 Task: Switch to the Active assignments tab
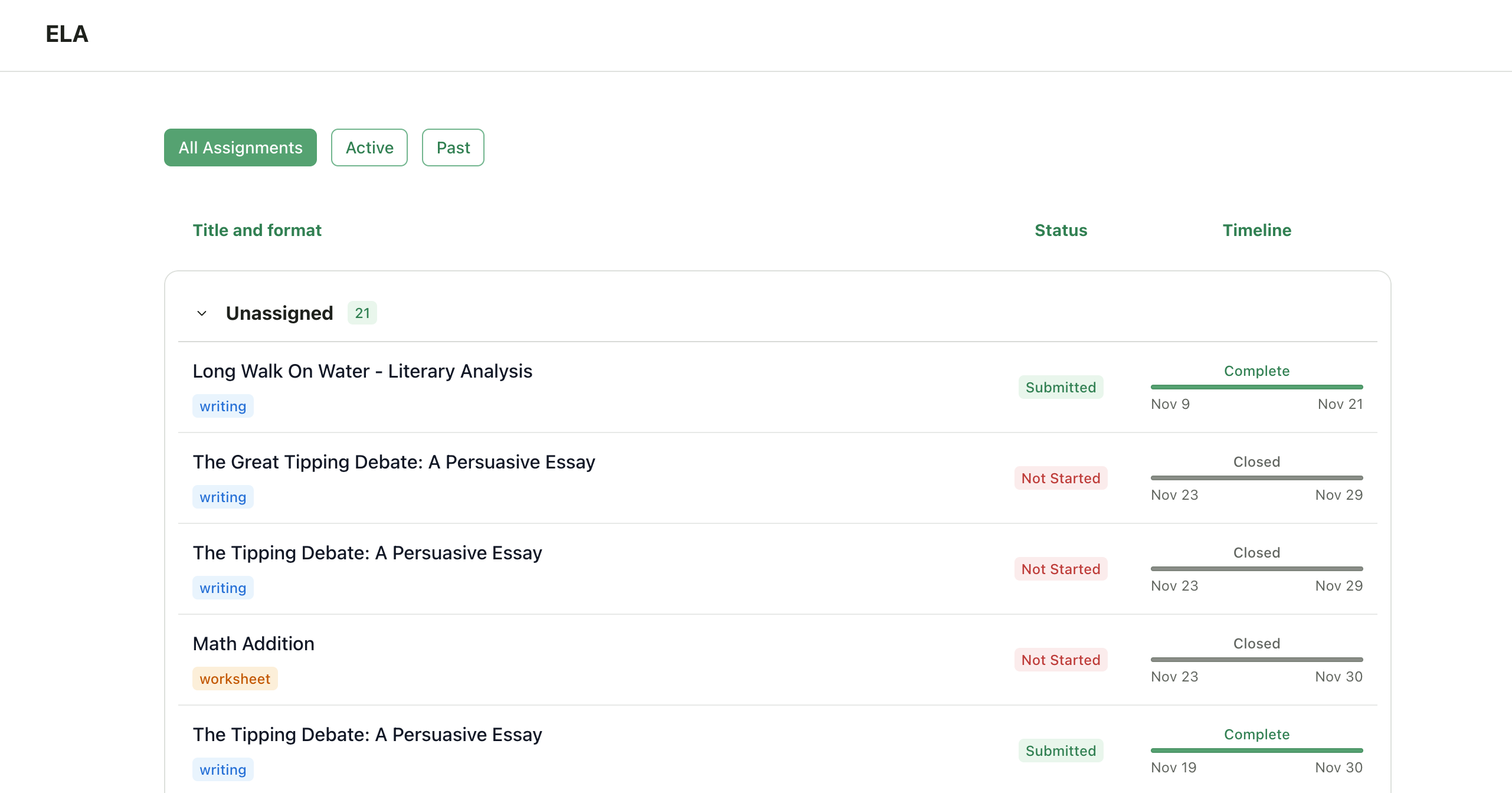[x=369, y=147]
